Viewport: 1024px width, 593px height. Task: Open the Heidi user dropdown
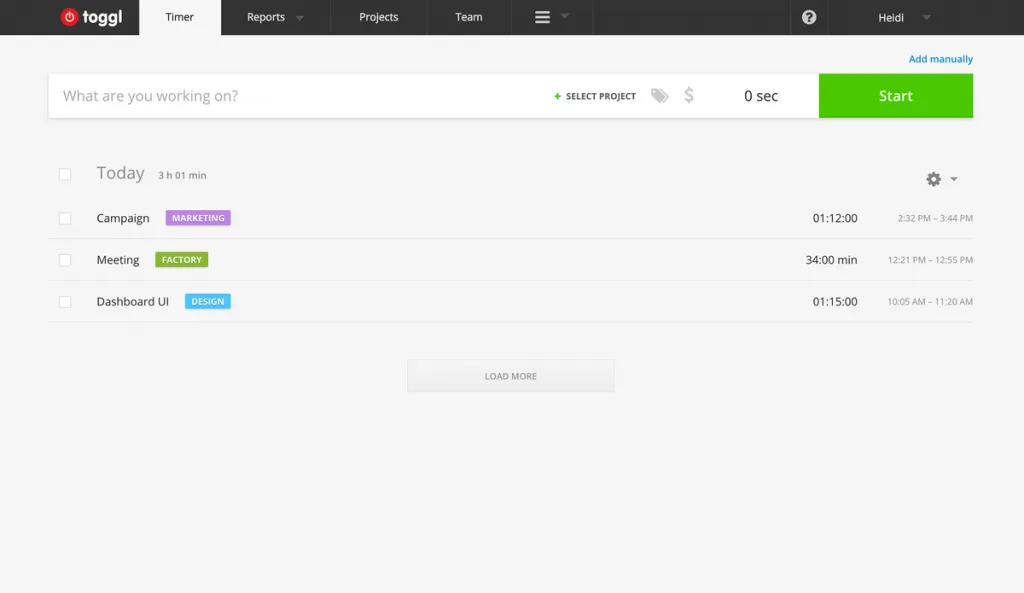click(904, 18)
